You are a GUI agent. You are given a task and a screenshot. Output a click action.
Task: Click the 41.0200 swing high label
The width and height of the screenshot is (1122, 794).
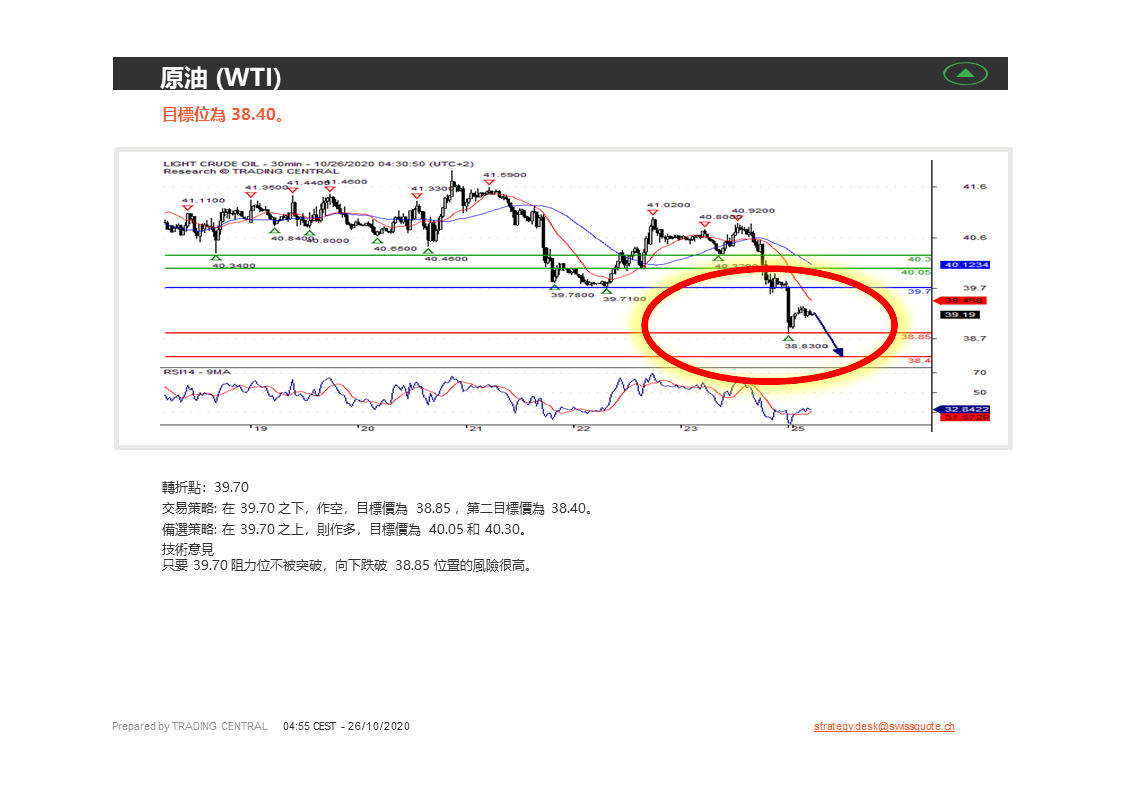pyautogui.click(x=668, y=205)
